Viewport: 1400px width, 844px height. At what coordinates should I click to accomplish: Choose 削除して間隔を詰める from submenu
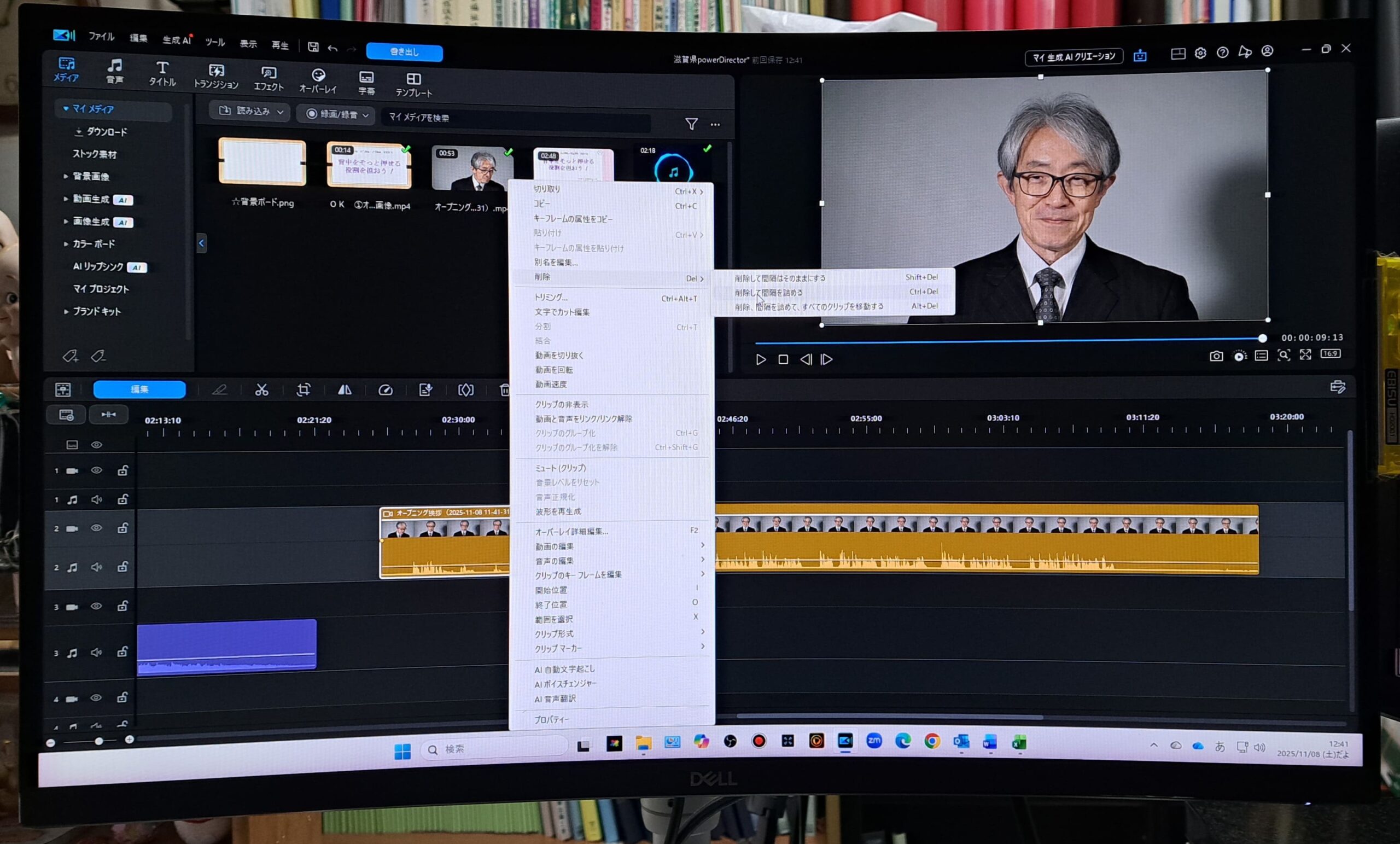pos(768,293)
